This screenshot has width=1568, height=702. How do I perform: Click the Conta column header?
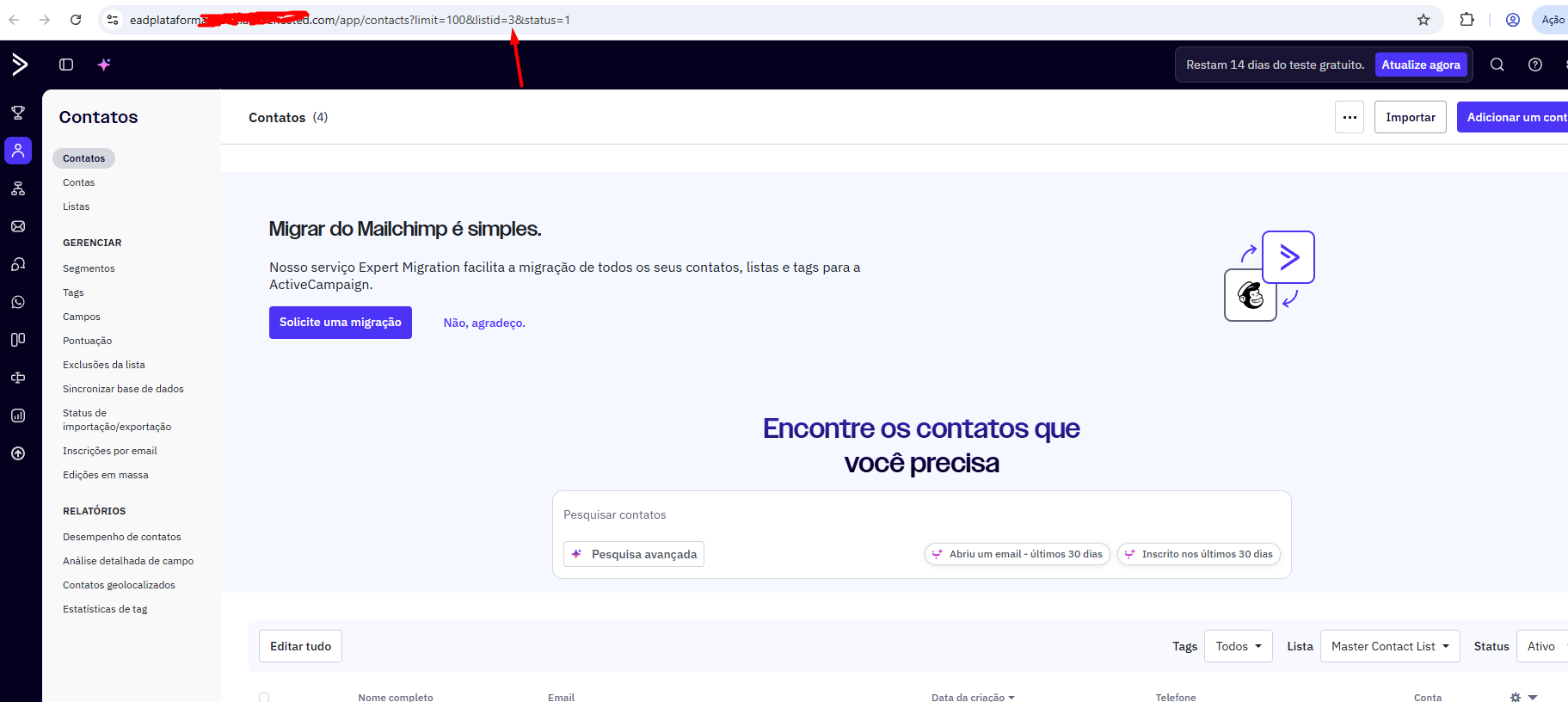point(1428,698)
